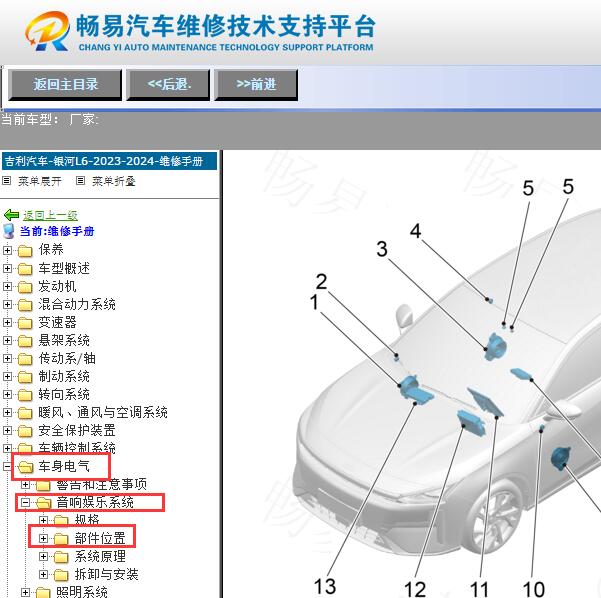601x598 pixels.
Task: Expand the 混合动力系统 tree node
Action: pyautogui.click(x=7, y=304)
